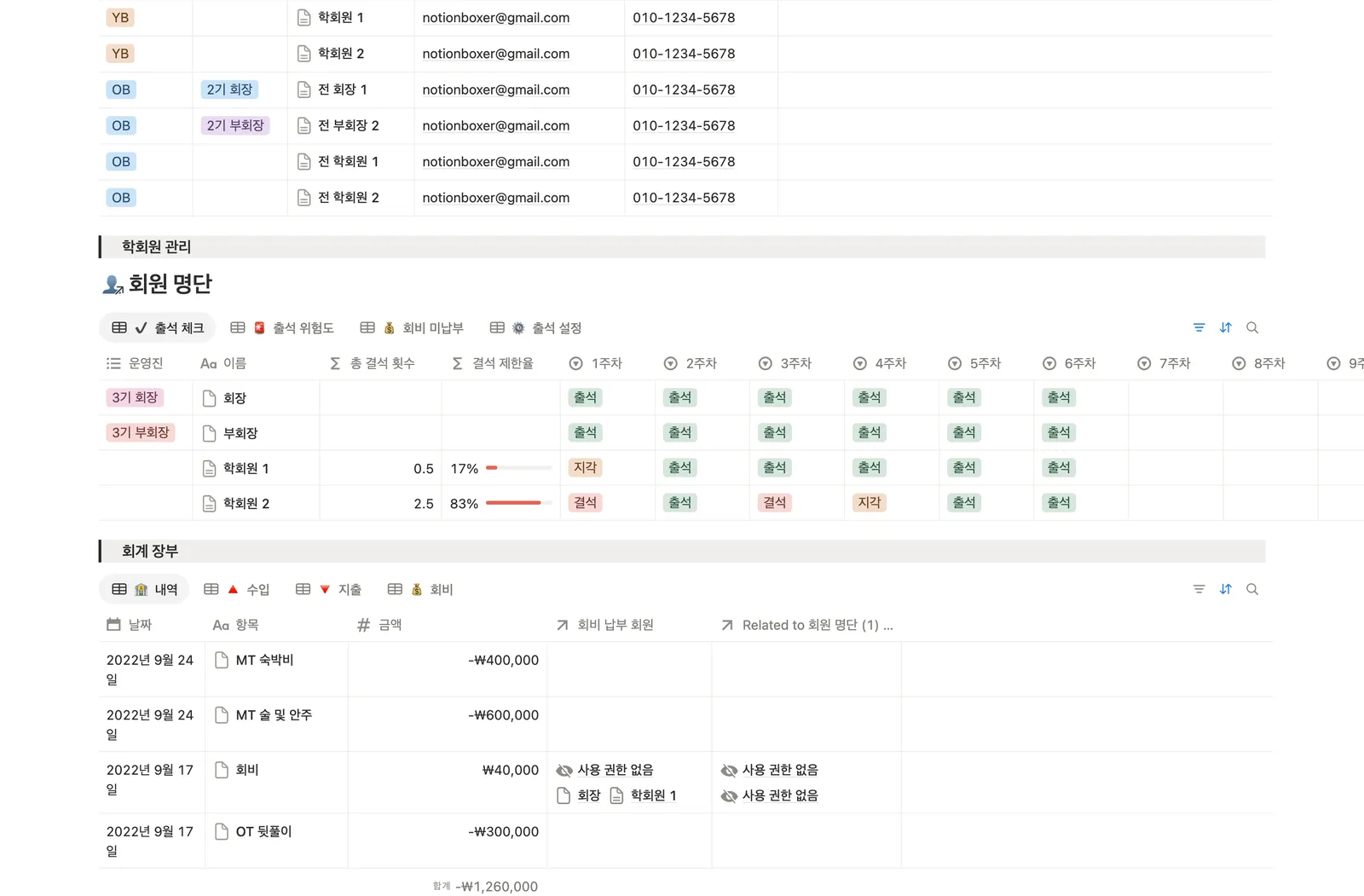This screenshot has height=896, width=1364.
Task: Click page icon of 부회장 attendance row
Action: tap(209, 433)
